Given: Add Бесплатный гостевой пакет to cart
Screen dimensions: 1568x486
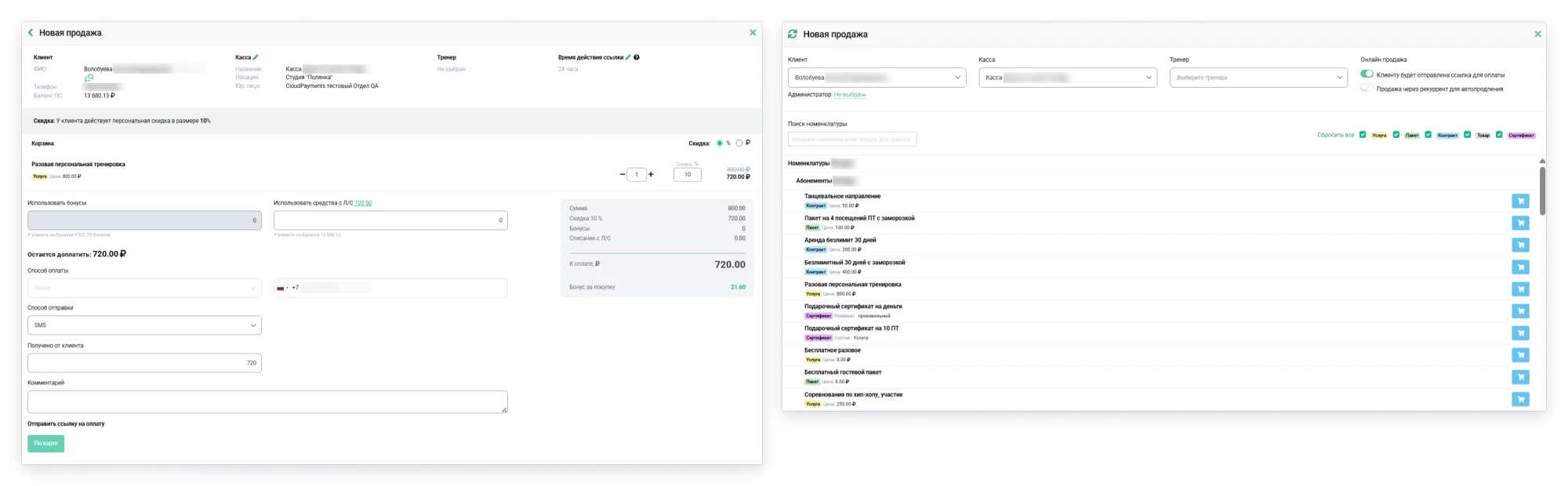Looking at the screenshot, I should click(1520, 377).
